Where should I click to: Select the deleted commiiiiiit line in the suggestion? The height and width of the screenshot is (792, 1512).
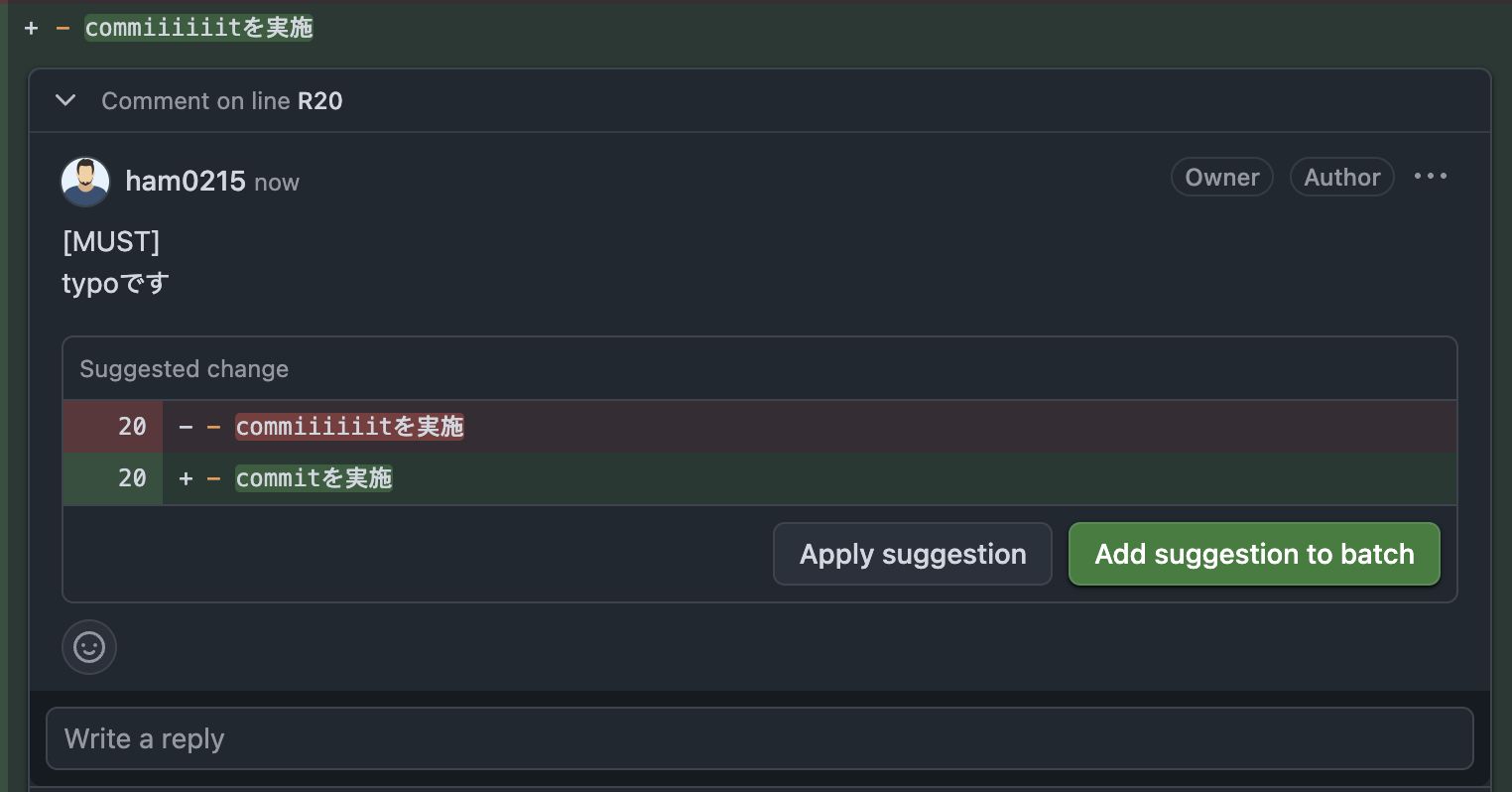pos(349,426)
